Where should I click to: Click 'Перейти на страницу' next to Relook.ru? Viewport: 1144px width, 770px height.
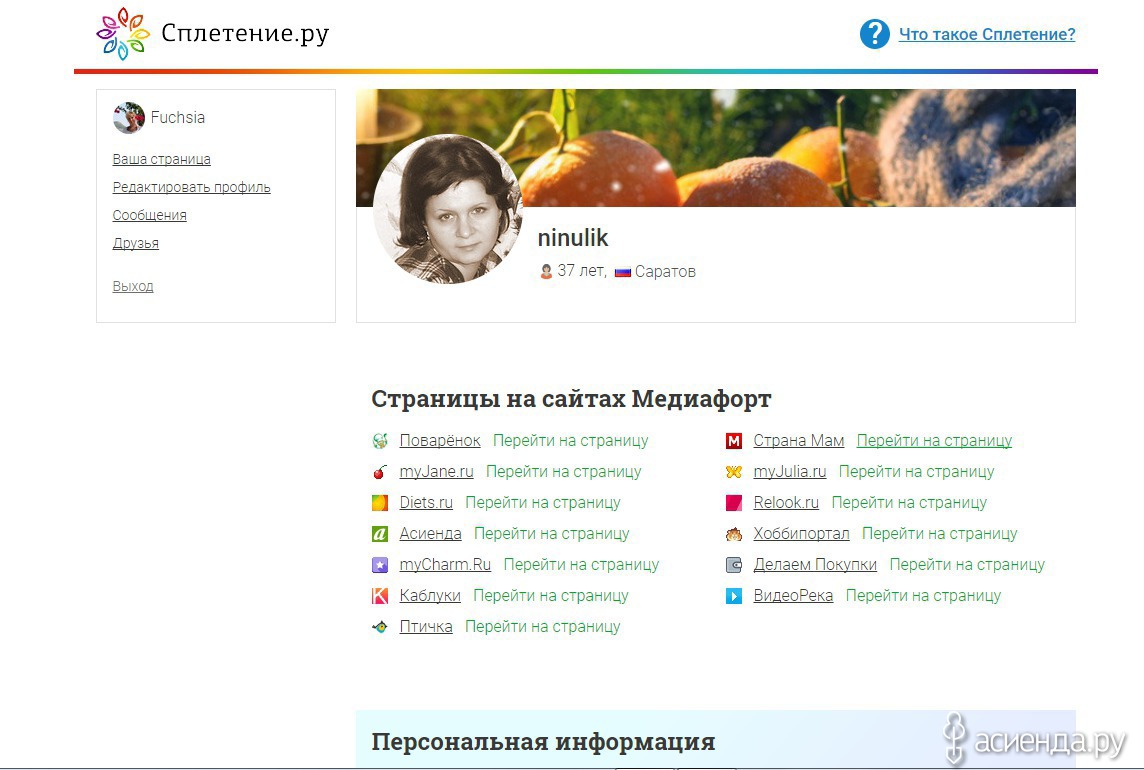click(909, 503)
